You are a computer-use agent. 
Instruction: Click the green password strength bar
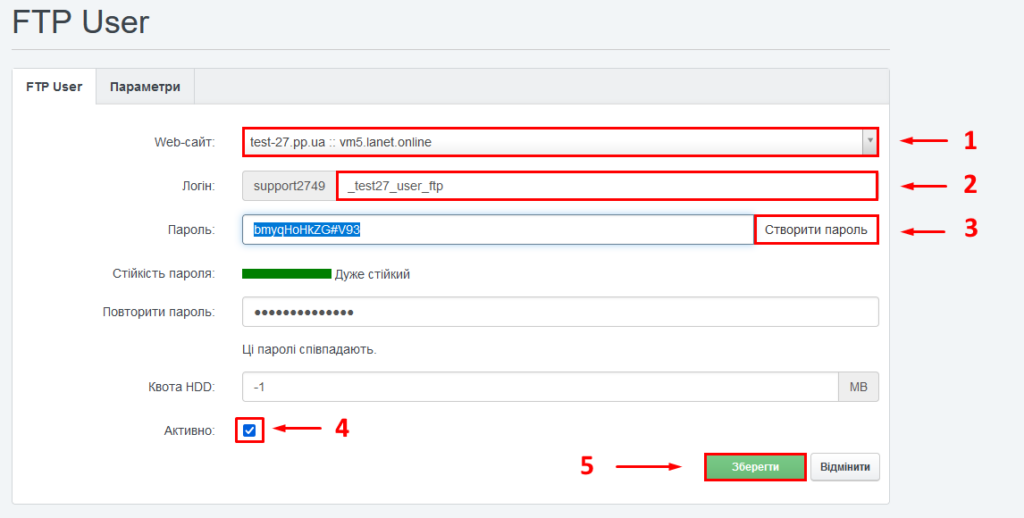(x=287, y=274)
